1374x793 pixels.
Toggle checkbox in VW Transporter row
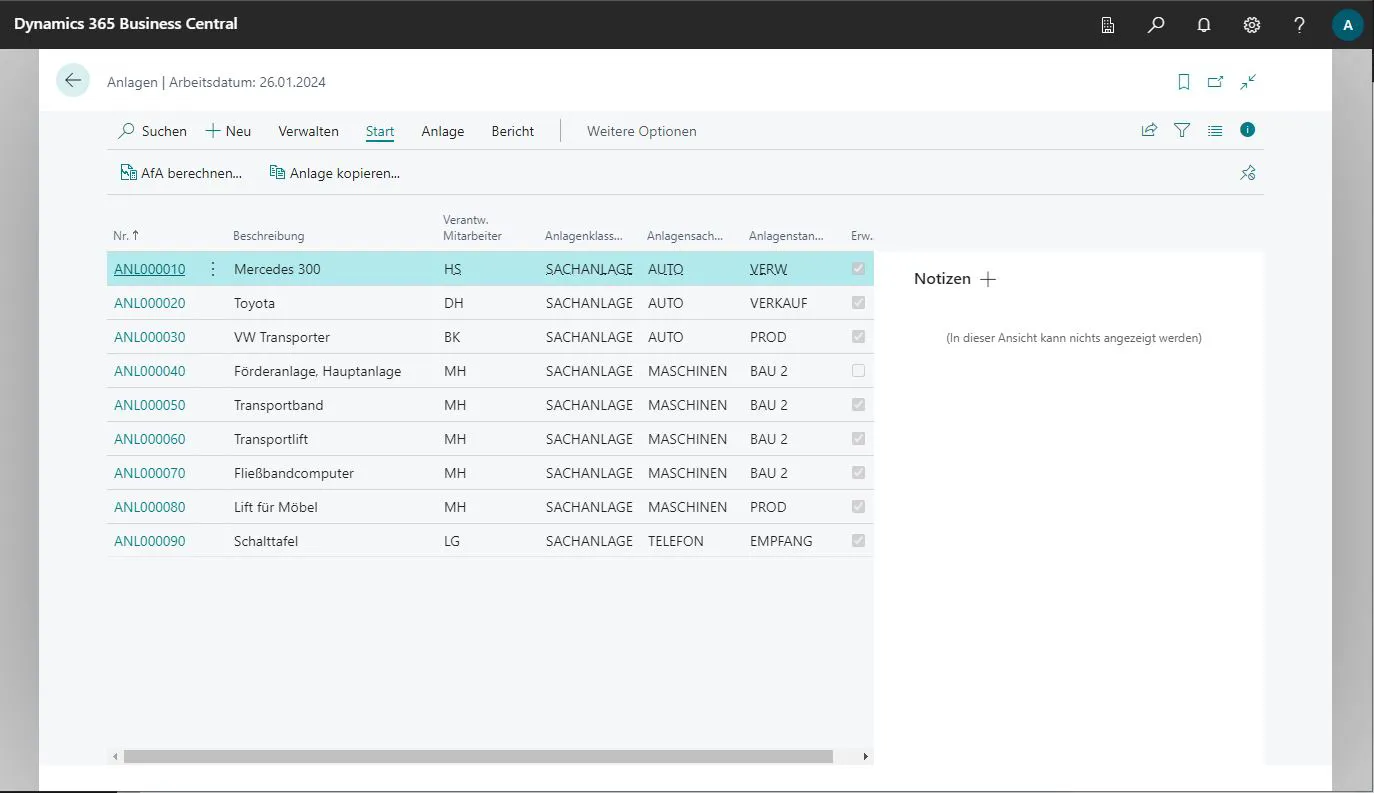(x=858, y=337)
